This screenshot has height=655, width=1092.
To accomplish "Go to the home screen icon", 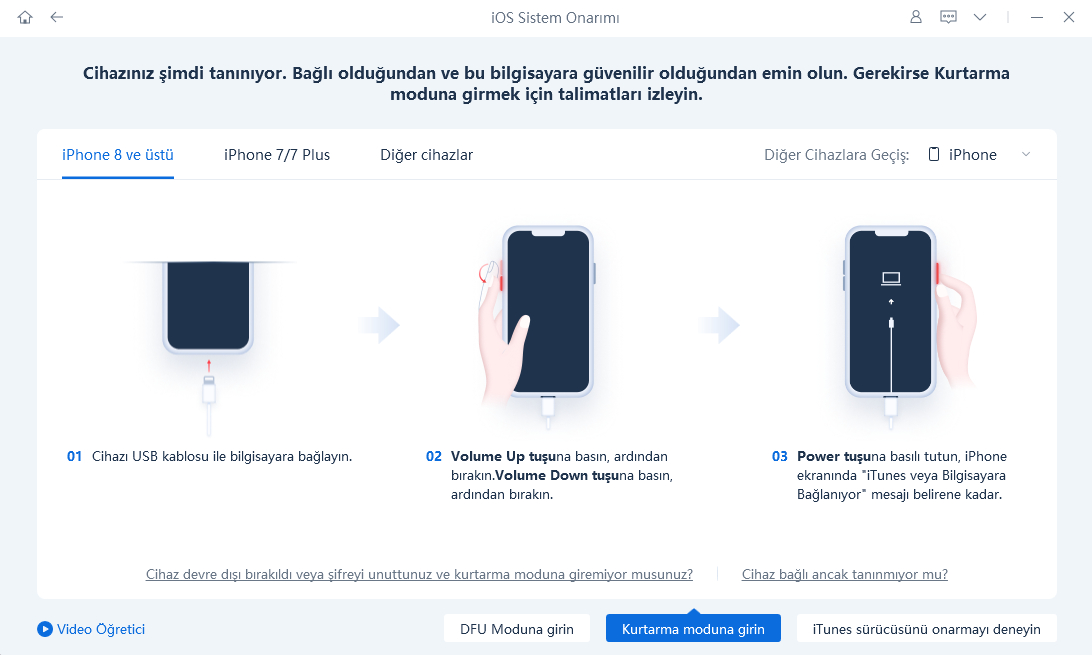I will pyautogui.click(x=25, y=17).
